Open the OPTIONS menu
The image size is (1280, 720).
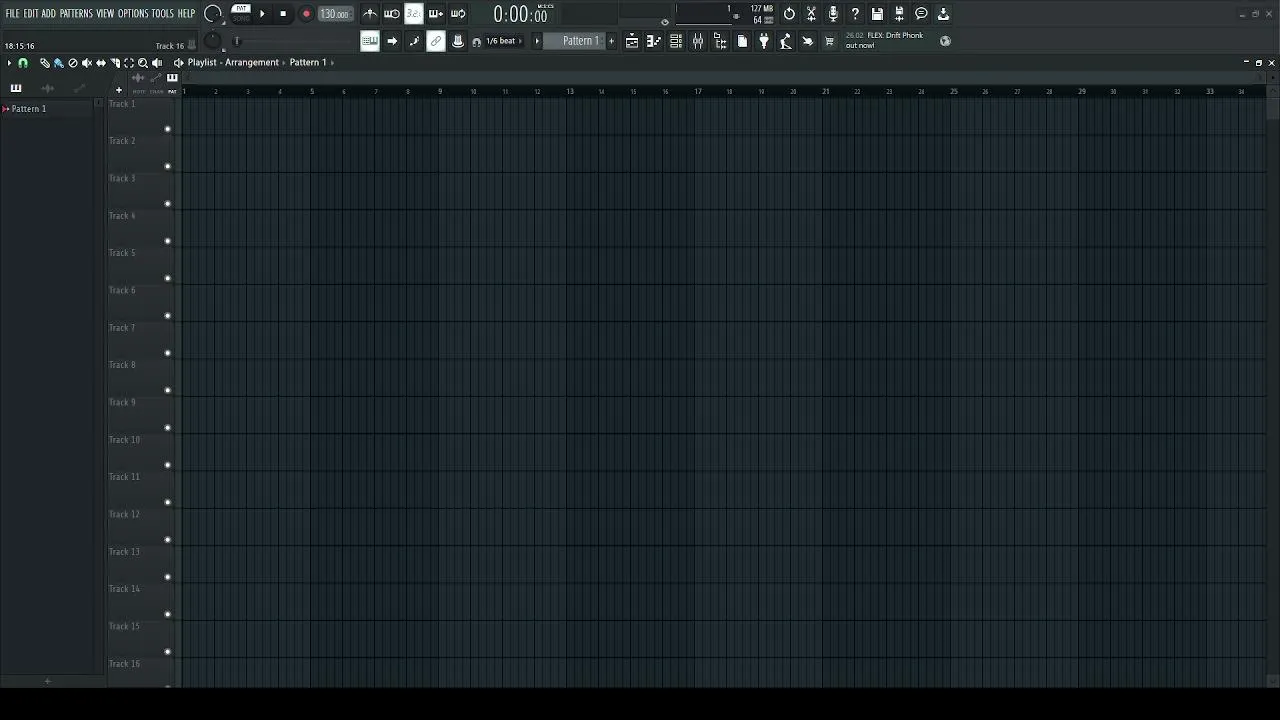[x=133, y=14]
